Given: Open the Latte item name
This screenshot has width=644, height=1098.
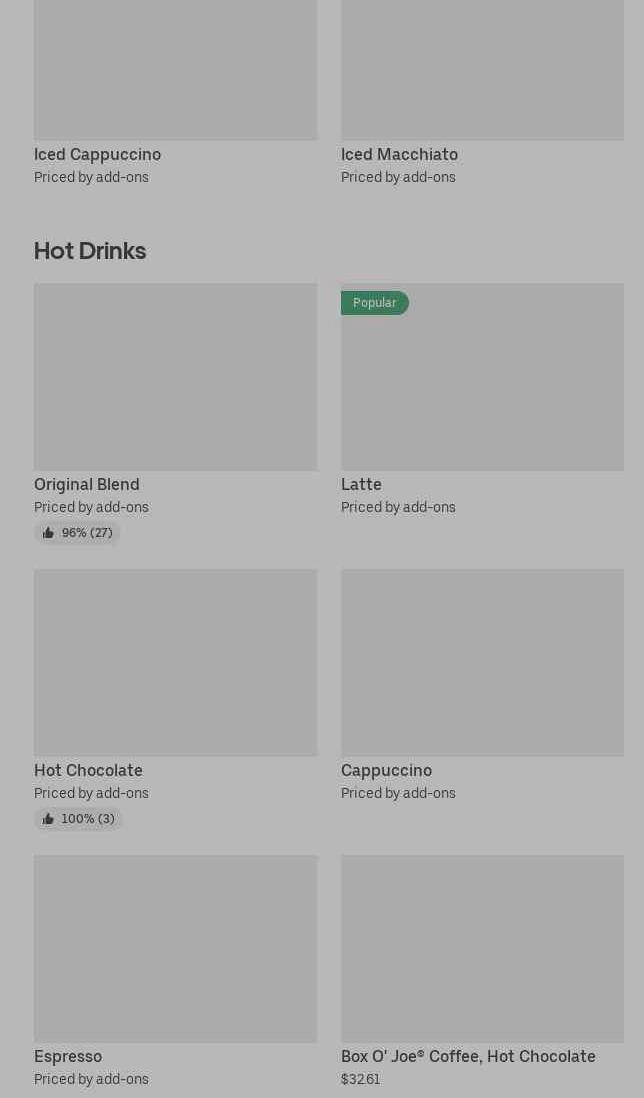Looking at the screenshot, I should 361,484.
